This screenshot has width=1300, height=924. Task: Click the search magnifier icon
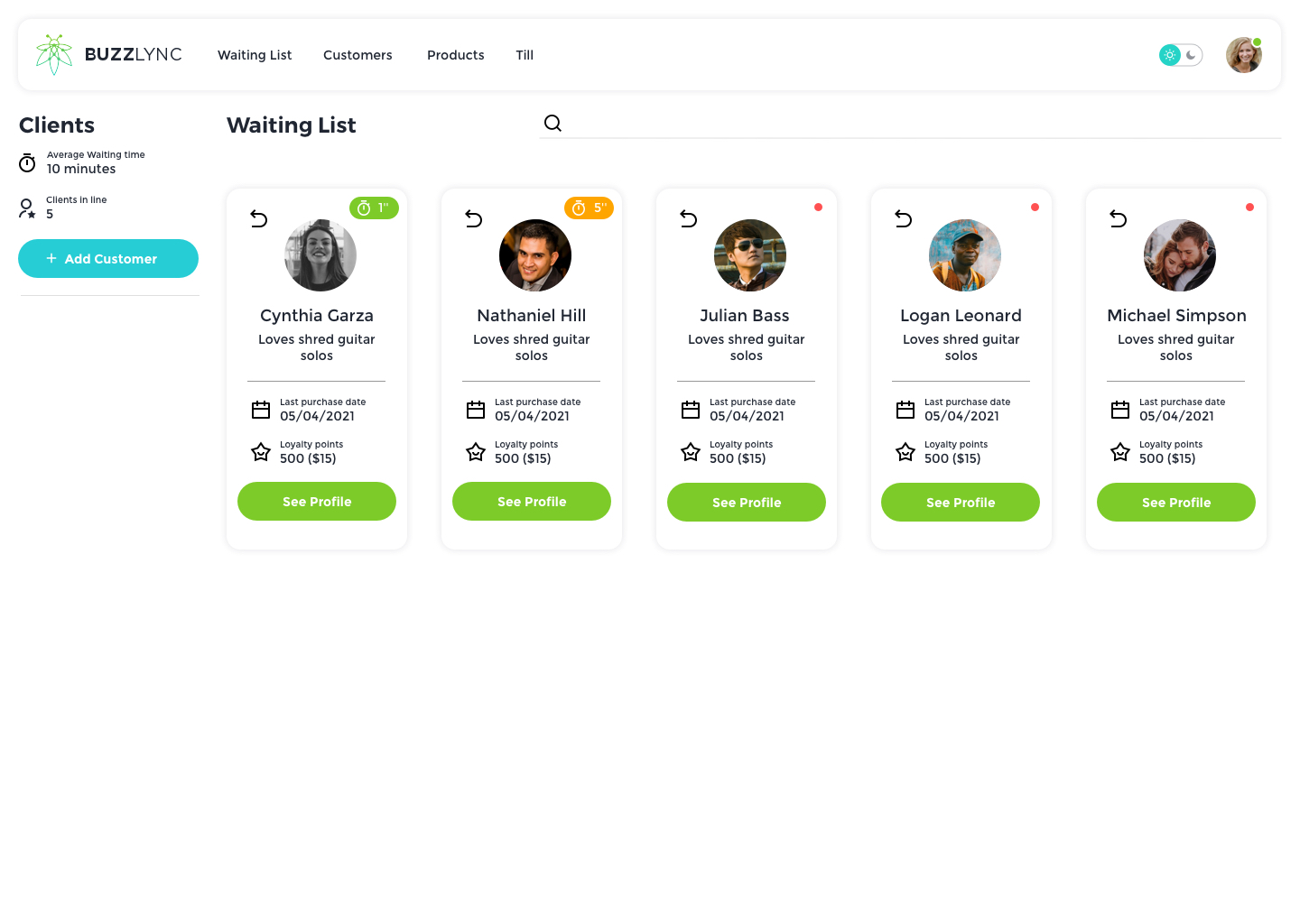553,124
